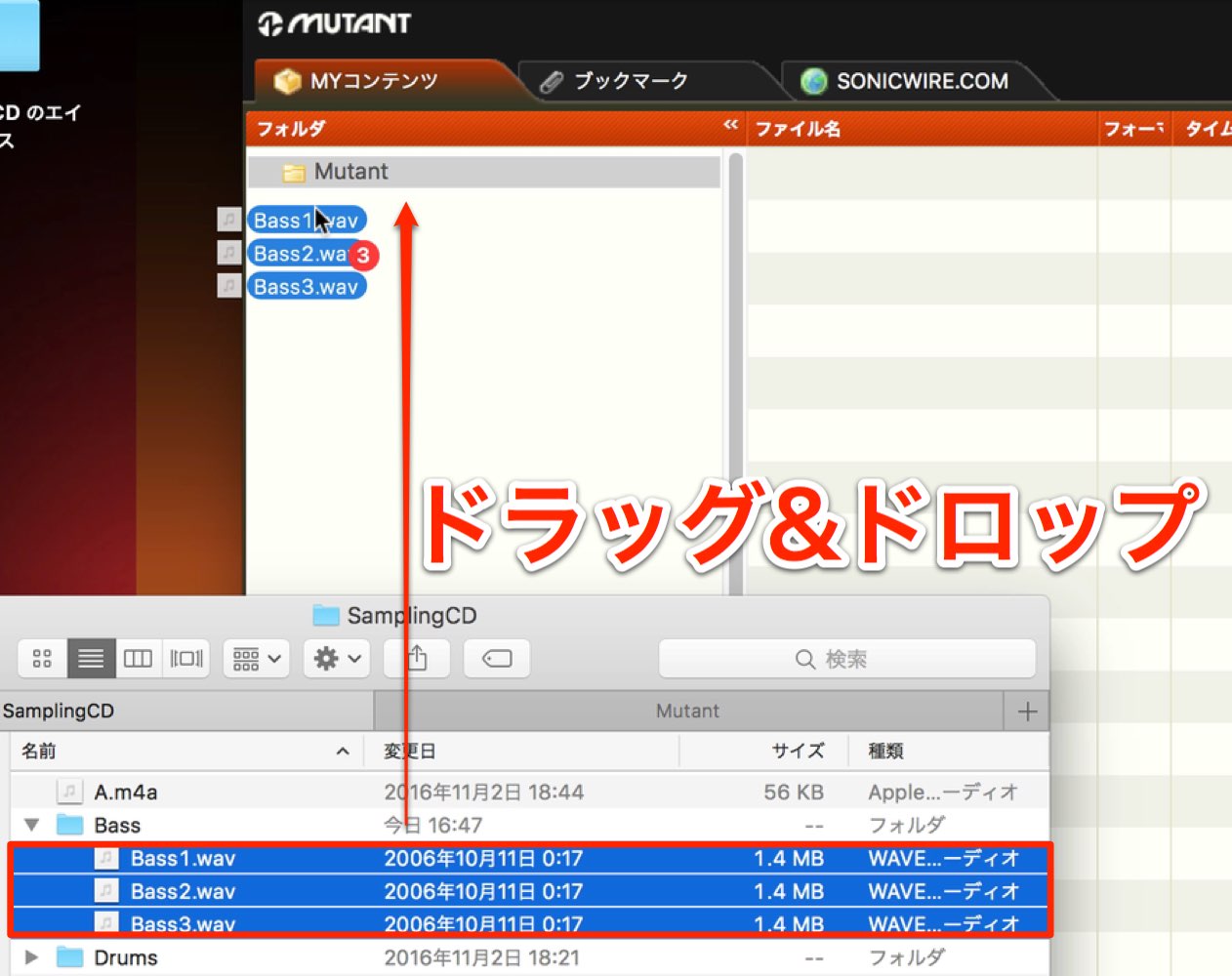Click the Drums date 2016年11月2日 18:21
Viewport: 1232px width, 976px height.
(x=481, y=957)
